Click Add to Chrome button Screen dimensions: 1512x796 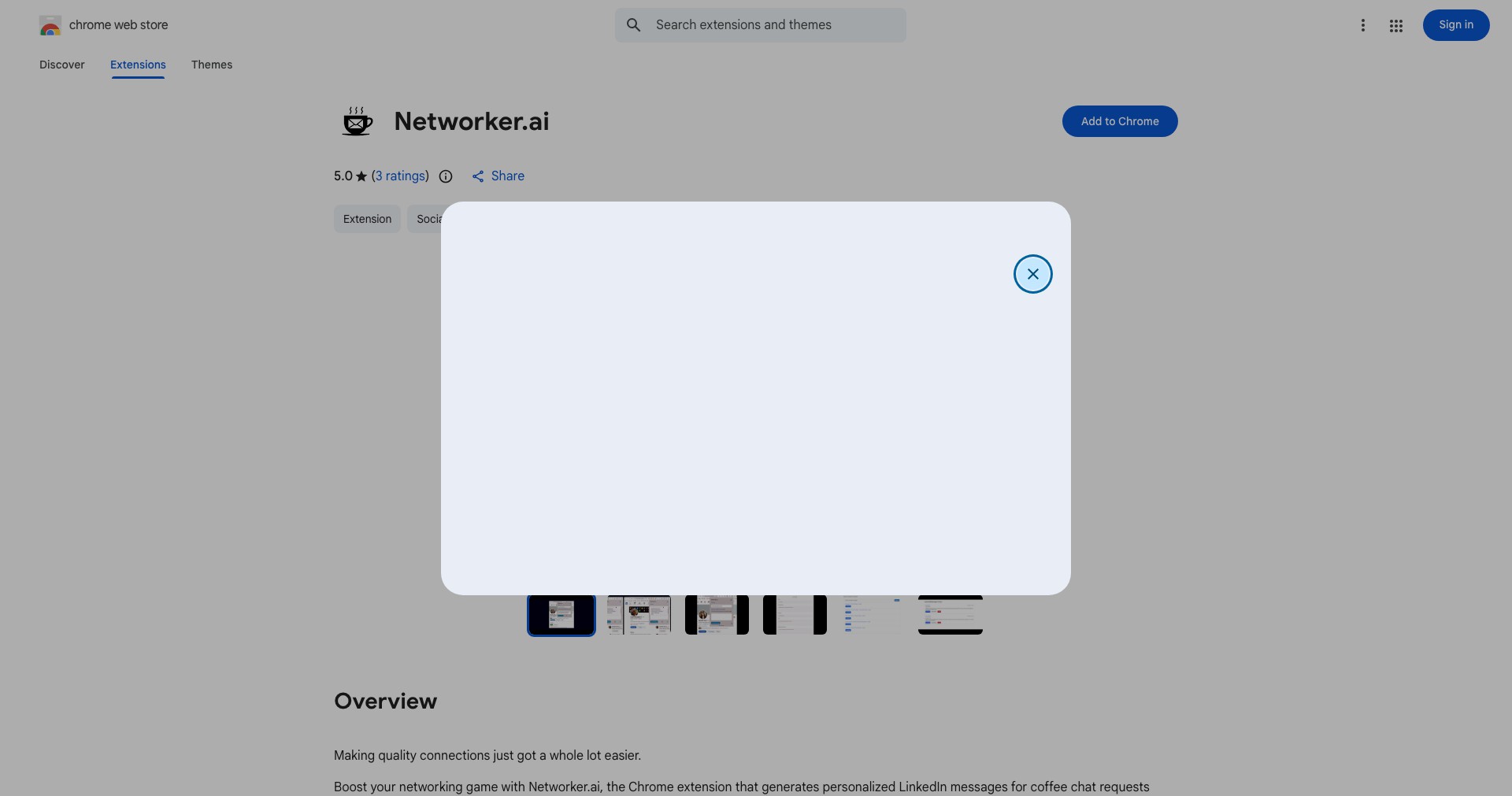coord(1119,121)
